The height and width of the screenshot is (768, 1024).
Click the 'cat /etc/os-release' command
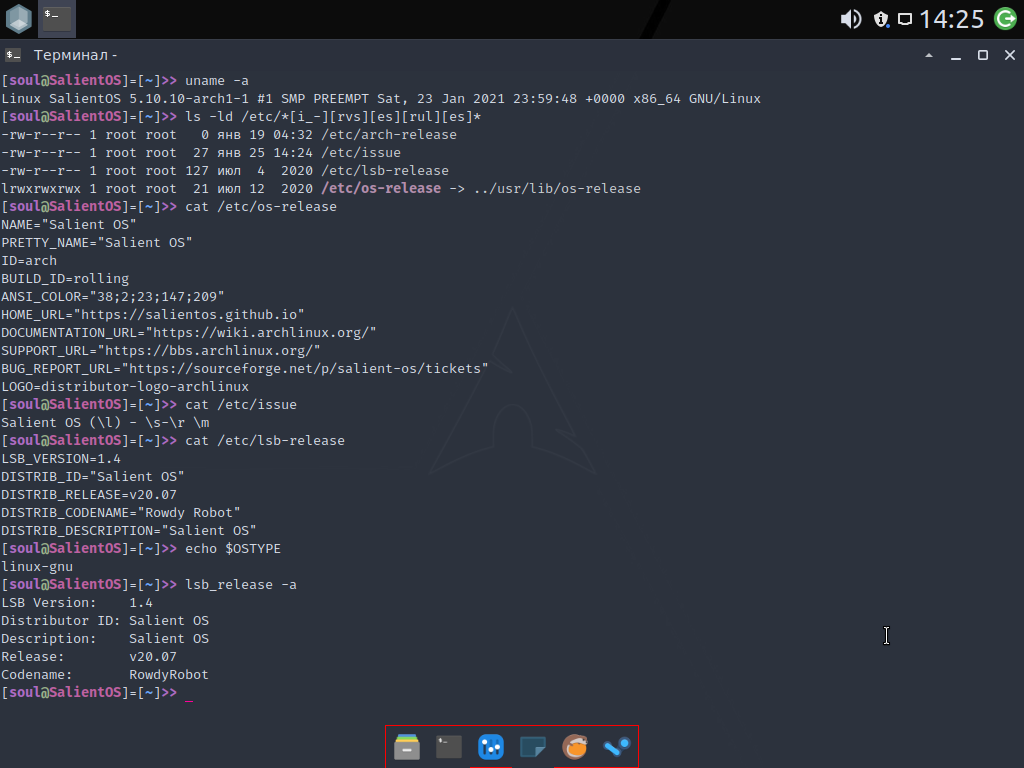pos(261,207)
